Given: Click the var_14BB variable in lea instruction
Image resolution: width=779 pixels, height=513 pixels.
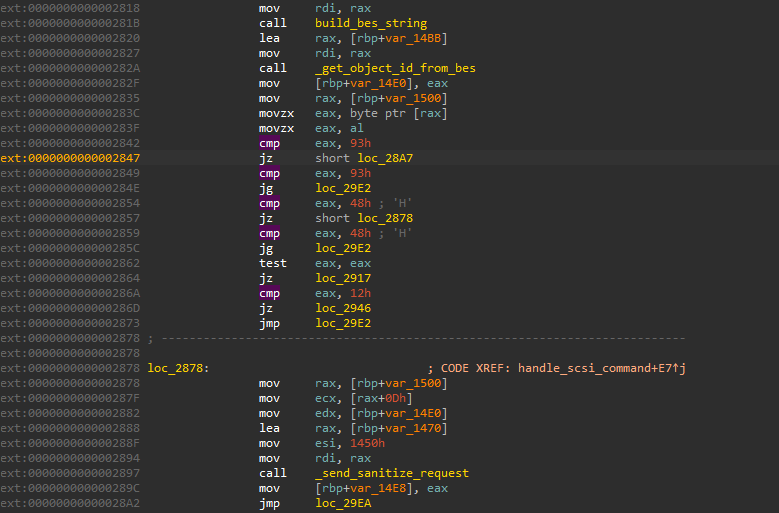Looking at the screenshot, I should [413, 38].
